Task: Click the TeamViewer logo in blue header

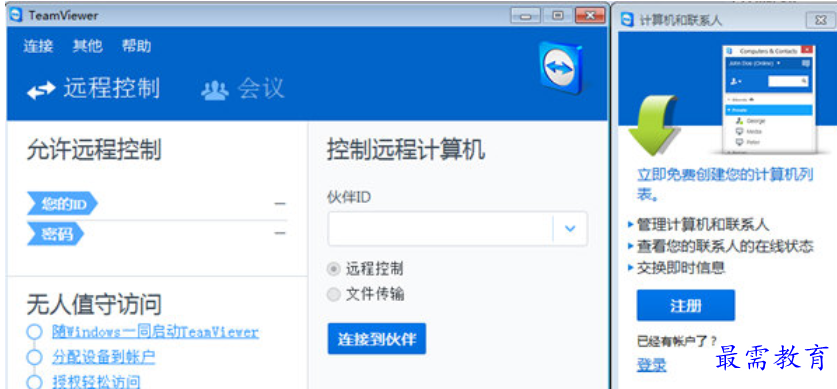Action: coord(560,68)
